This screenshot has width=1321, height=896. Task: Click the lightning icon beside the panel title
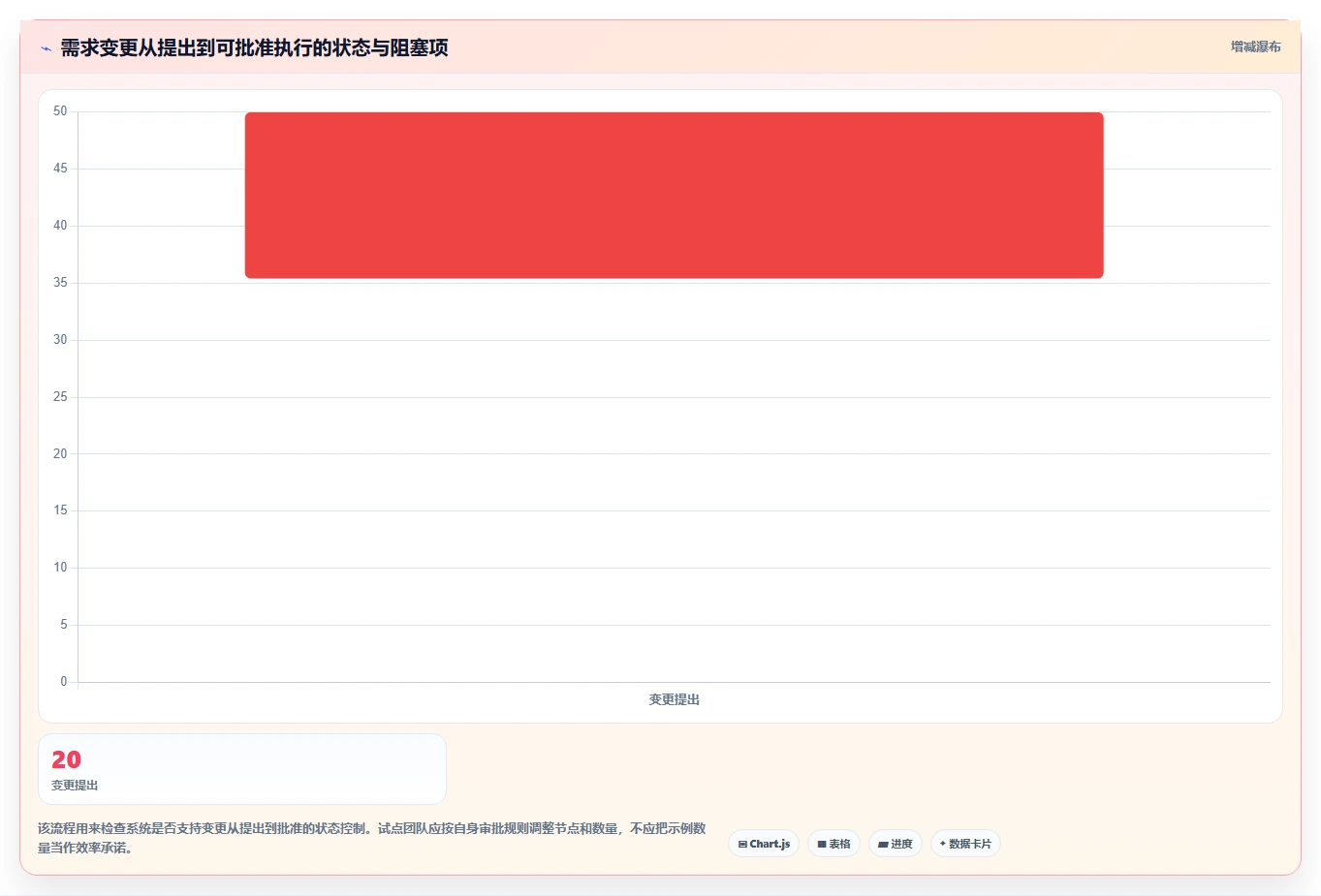click(x=46, y=48)
